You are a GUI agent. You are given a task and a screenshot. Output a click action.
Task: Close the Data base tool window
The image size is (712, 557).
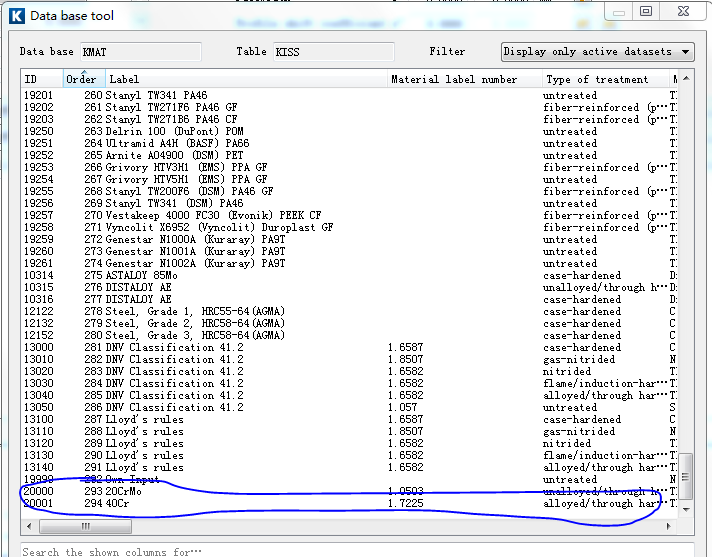click(x=682, y=11)
